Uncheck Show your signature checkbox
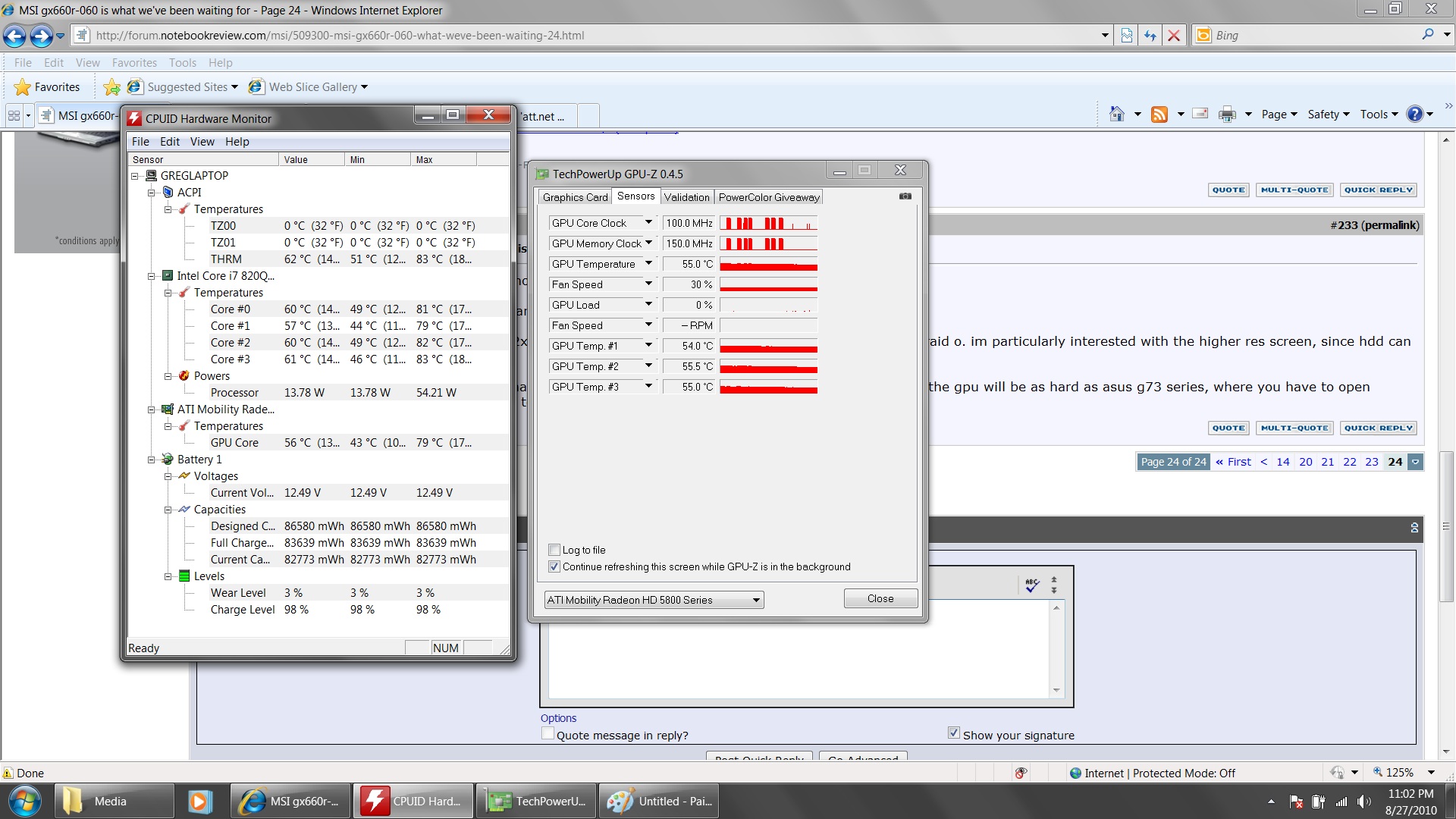1456x819 pixels. click(954, 733)
